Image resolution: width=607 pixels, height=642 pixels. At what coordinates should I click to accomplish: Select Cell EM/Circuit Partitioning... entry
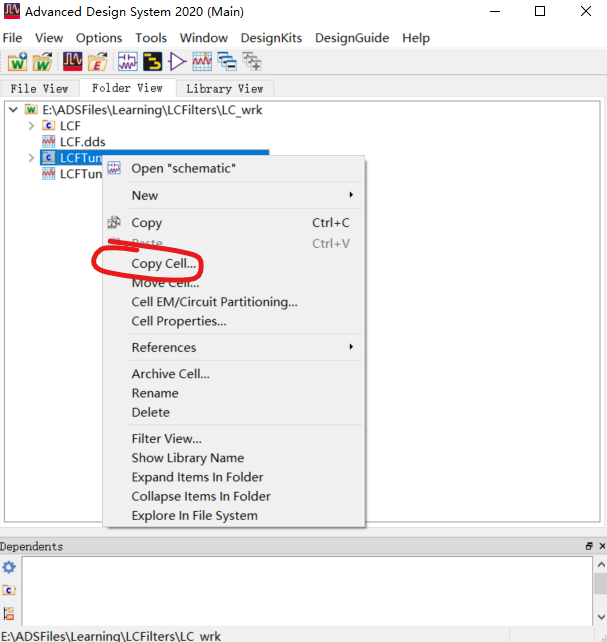(x=234, y=302)
